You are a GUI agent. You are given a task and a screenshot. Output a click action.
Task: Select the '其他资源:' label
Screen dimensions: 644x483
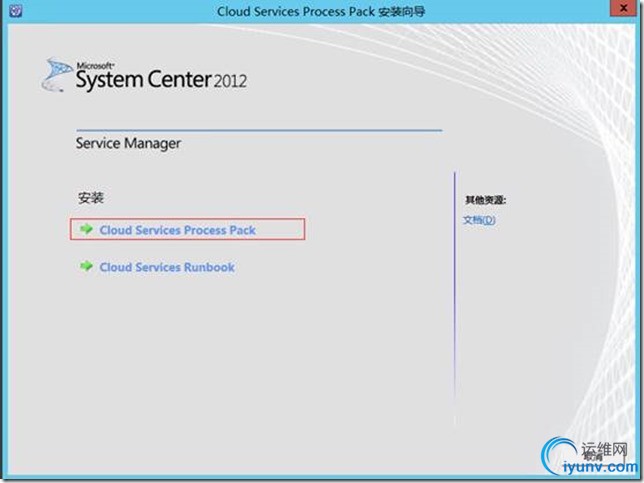(x=485, y=200)
